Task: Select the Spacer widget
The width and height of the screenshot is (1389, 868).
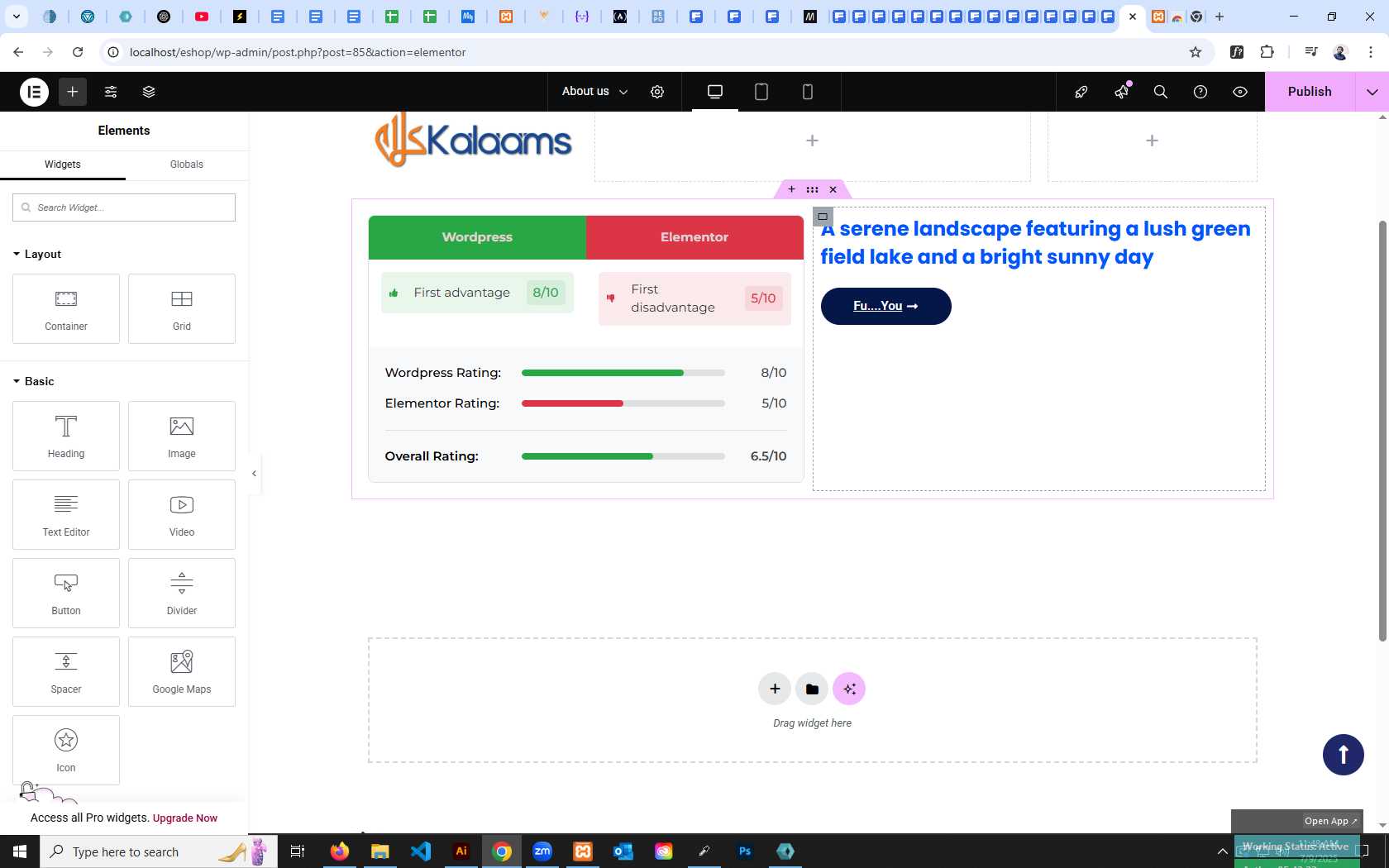Action: coord(66,671)
